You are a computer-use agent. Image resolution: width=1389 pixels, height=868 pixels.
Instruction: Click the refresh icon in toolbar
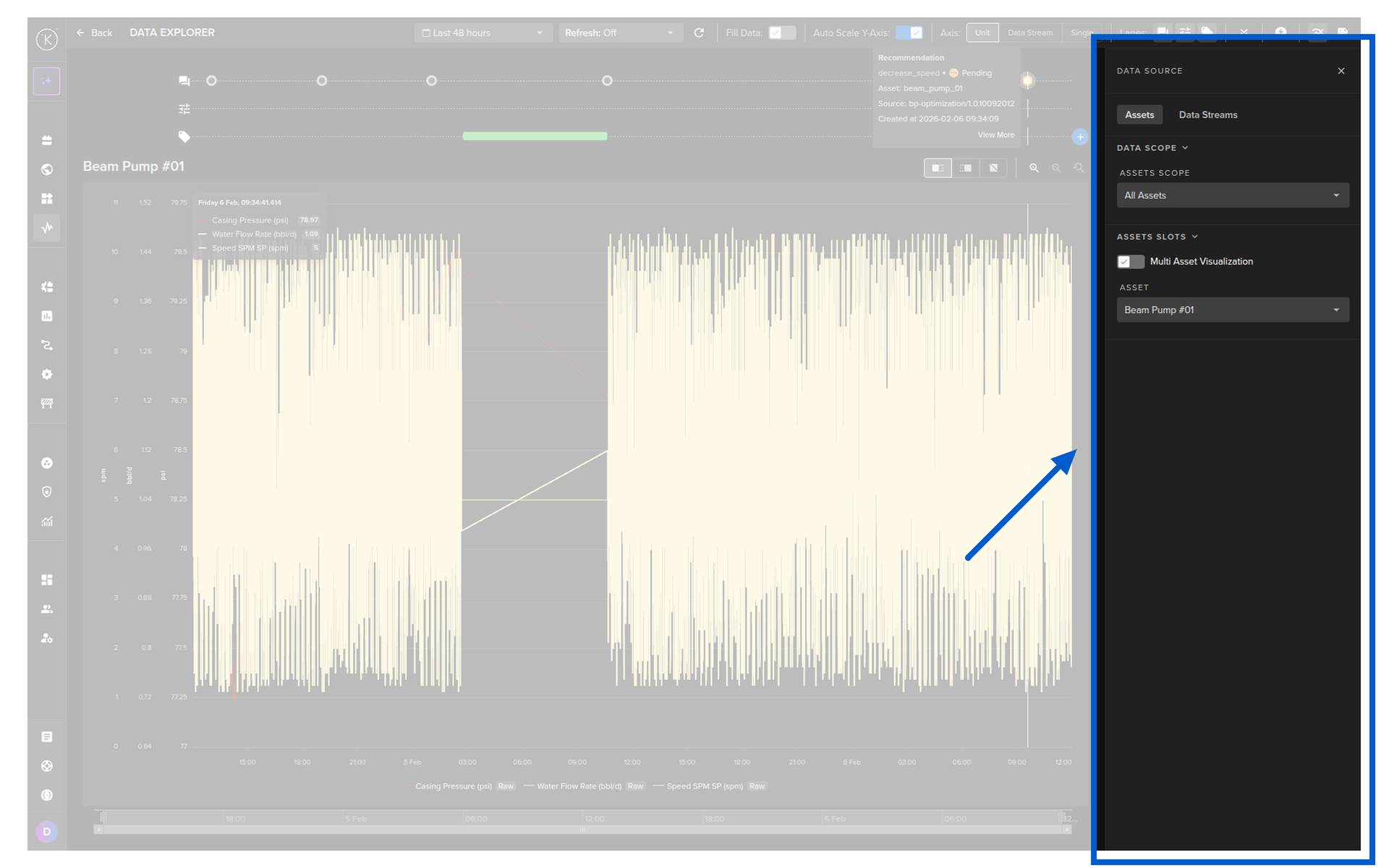699,33
